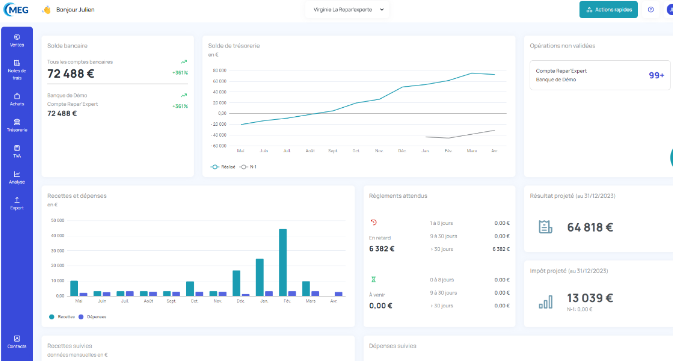Click the help icon next to Actions rapides
Screen dimensions: 673x361
click(x=651, y=9)
